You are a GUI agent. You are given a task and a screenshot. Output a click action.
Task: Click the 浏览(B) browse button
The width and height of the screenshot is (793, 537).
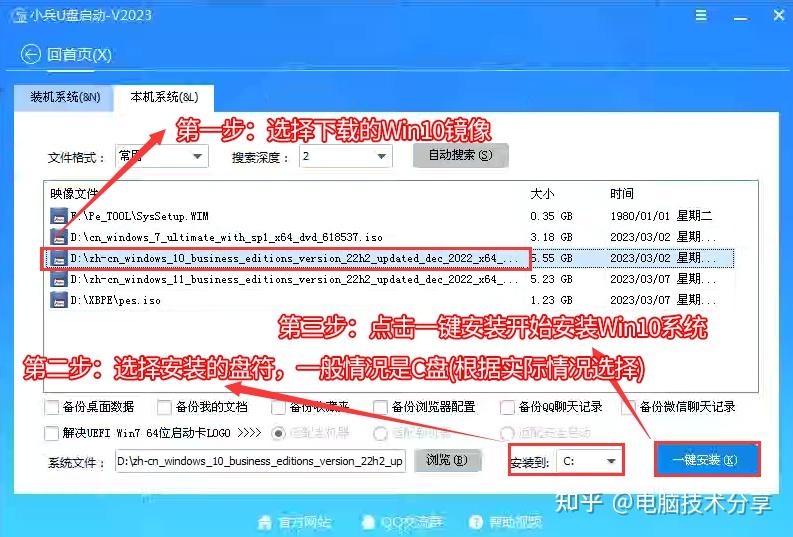pyautogui.click(x=447, y=460)
